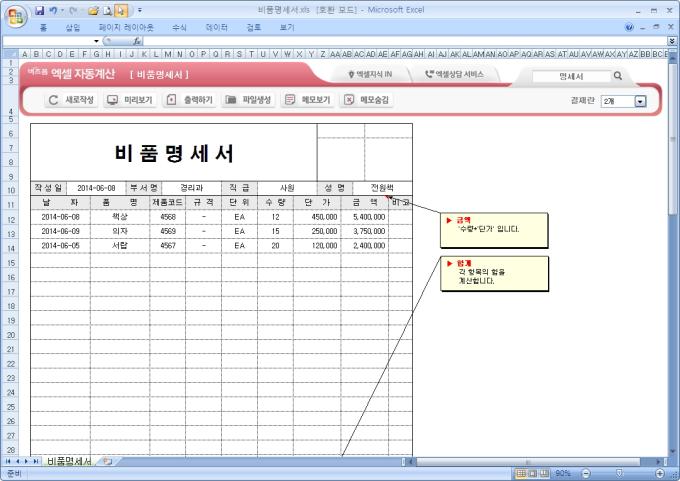The width and height of the screenshot is (680, 481).
Task: Open the Office button menu
Action: coord(16,16)
